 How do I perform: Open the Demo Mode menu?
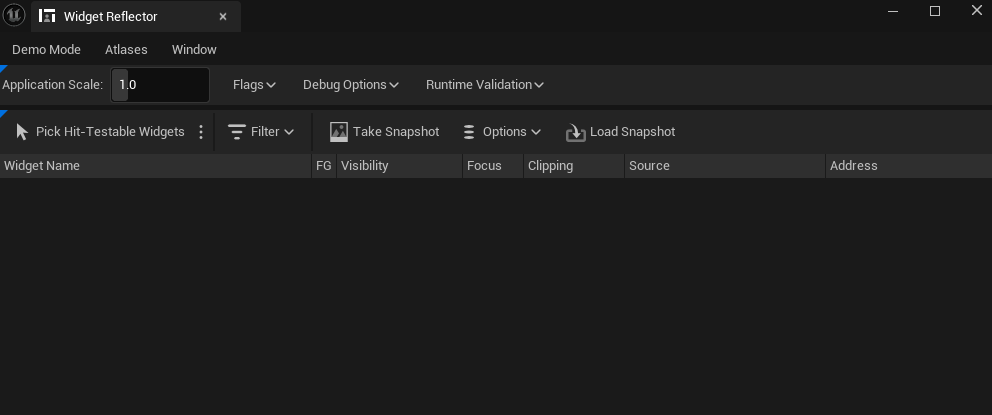pos(46,49)
